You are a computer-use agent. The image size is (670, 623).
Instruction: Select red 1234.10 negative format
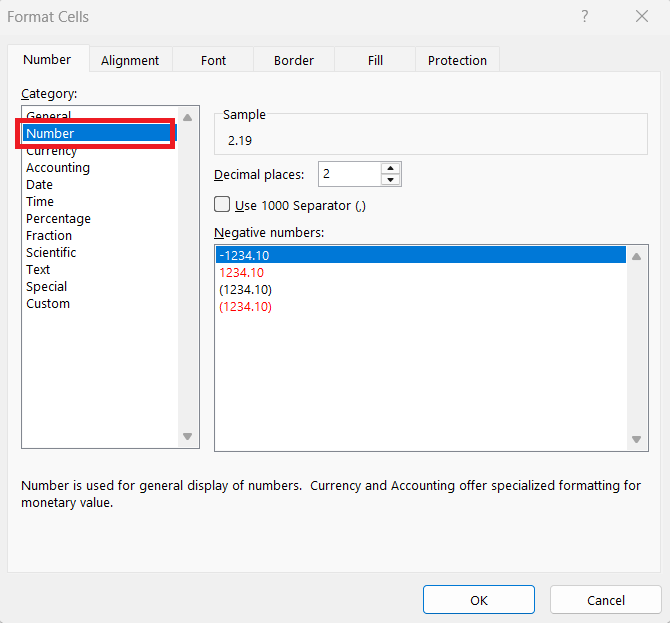coord(421,272)
